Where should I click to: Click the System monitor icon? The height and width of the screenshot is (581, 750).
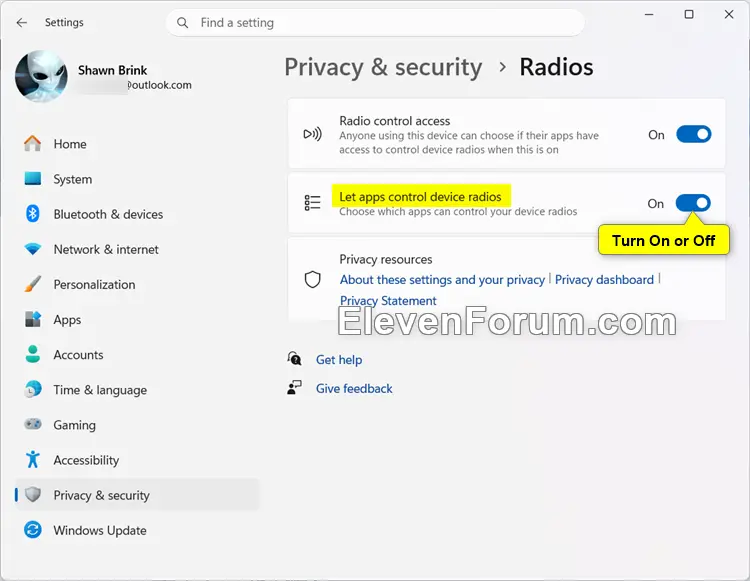pyautogui.click(x=33, y=179)
